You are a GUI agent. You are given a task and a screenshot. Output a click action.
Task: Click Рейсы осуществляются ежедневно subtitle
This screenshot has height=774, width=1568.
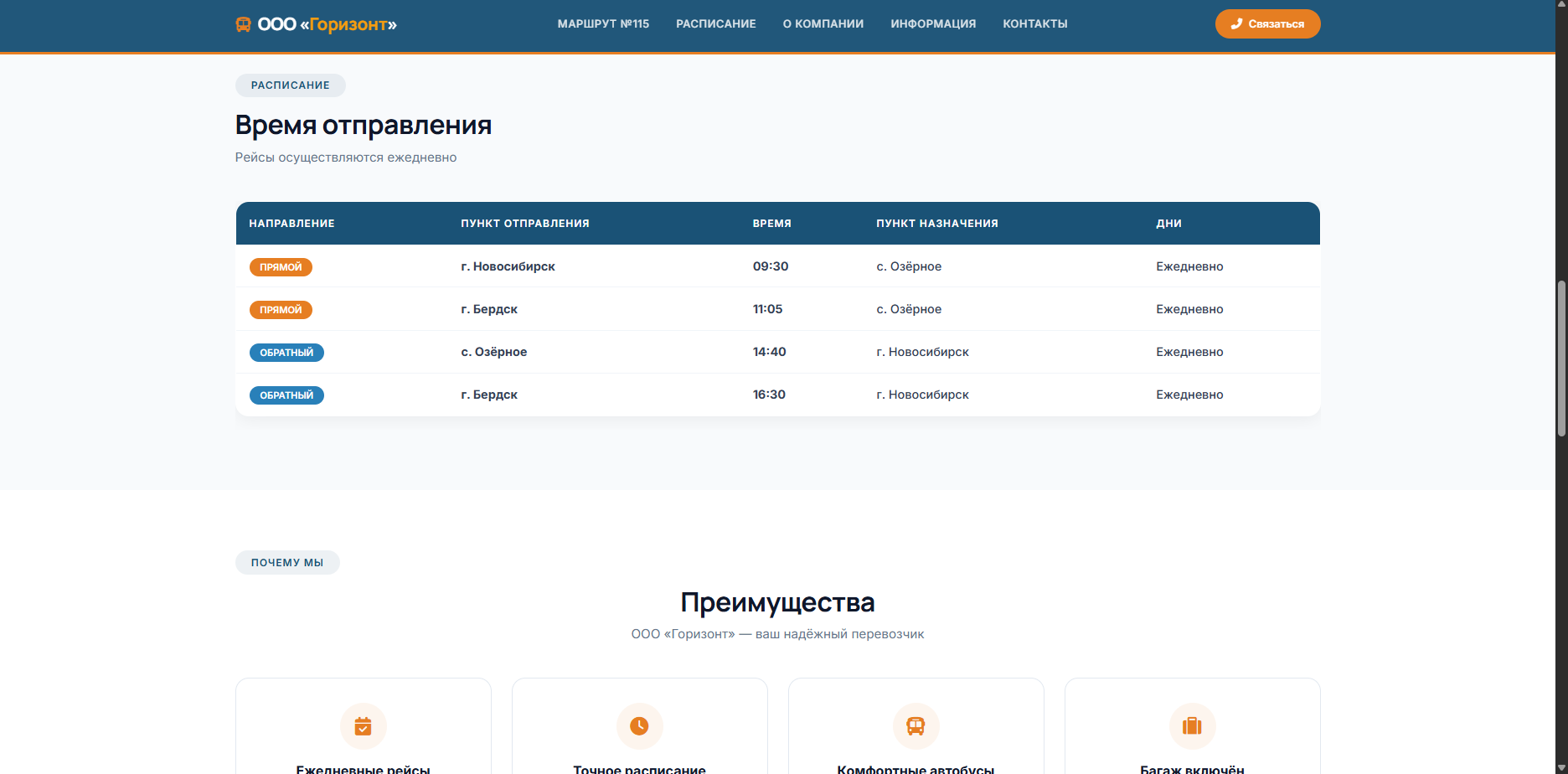[x=346, y=157]
